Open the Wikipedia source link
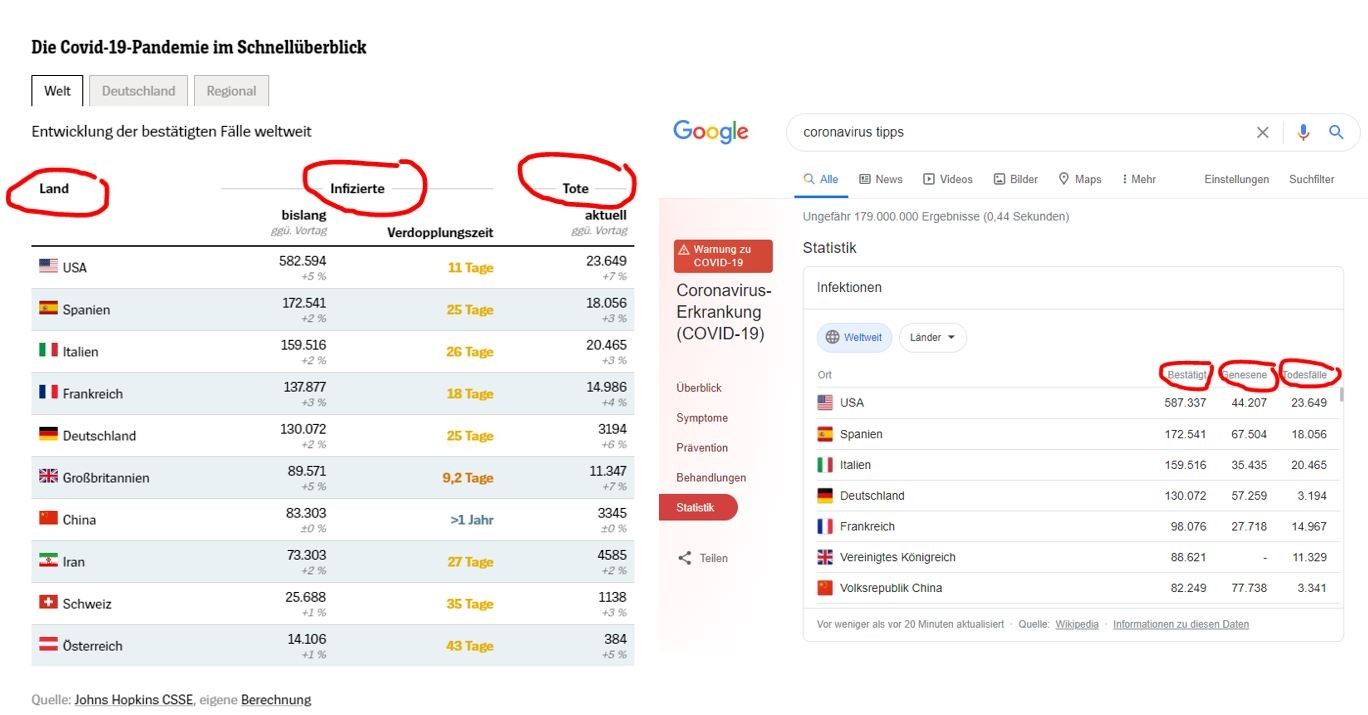The height and width of the screenshot is (715, 1368). point(1076,624)
